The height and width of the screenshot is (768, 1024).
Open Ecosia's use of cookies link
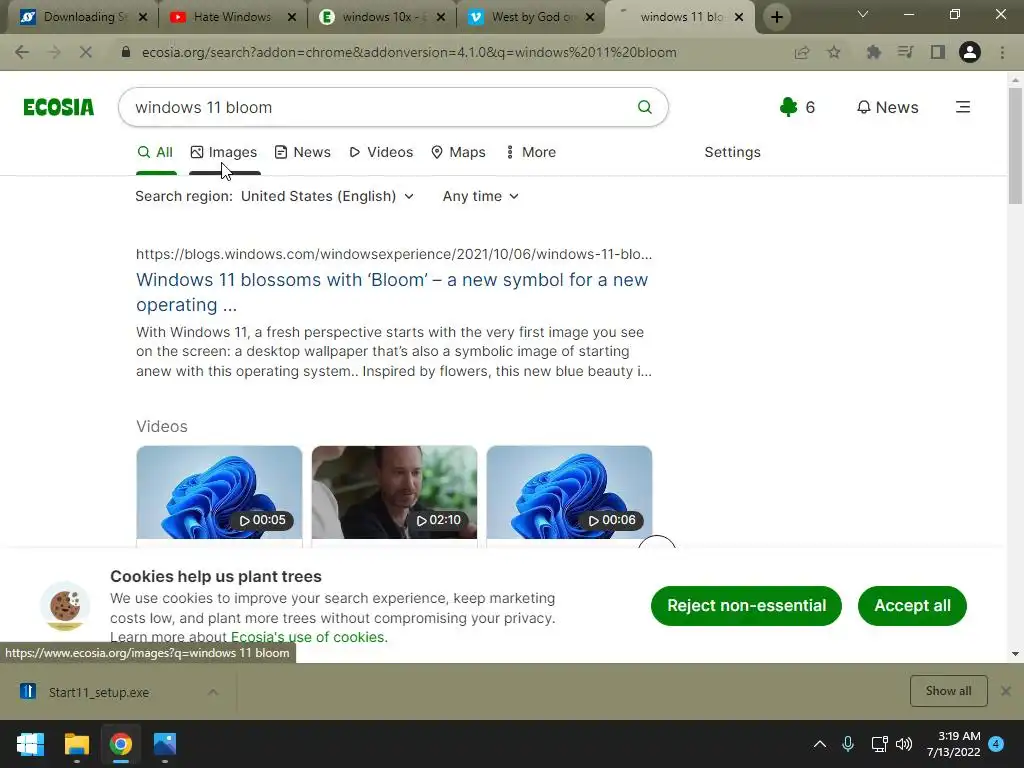309,637
